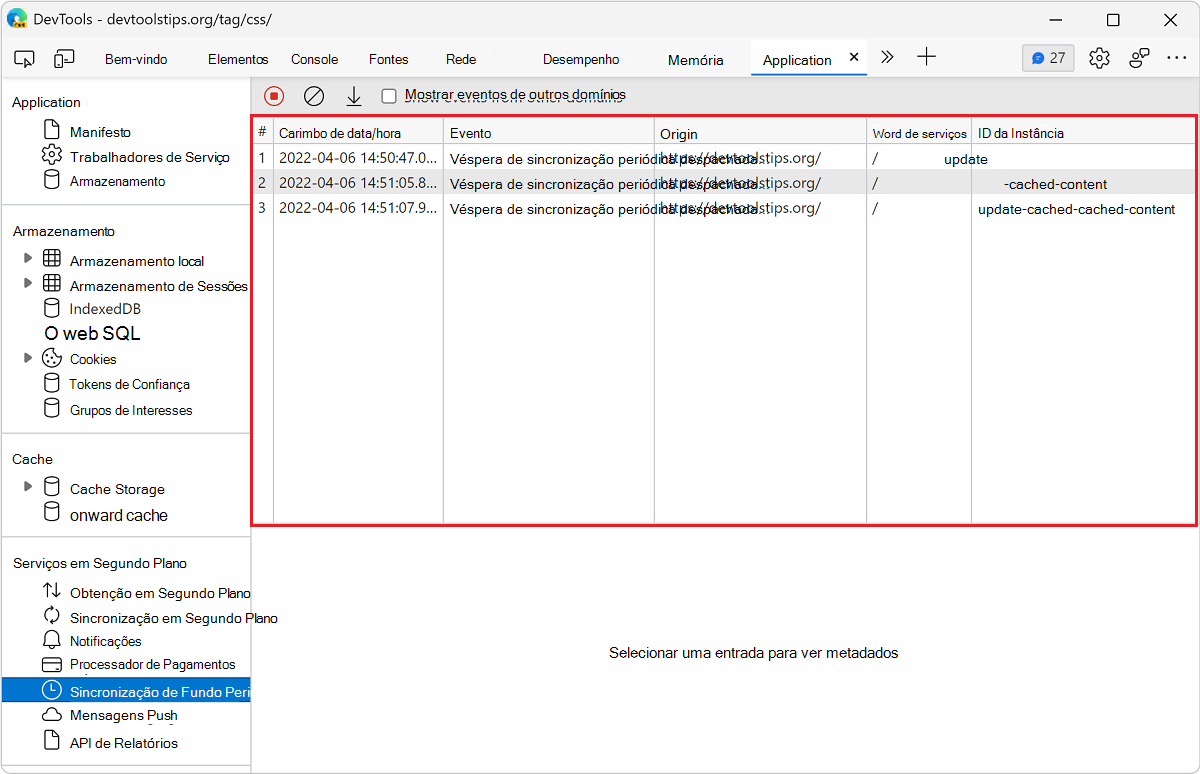Click the Grupos de Interesses icon
Screen dimensions: 1200x774
pos(51,408)
